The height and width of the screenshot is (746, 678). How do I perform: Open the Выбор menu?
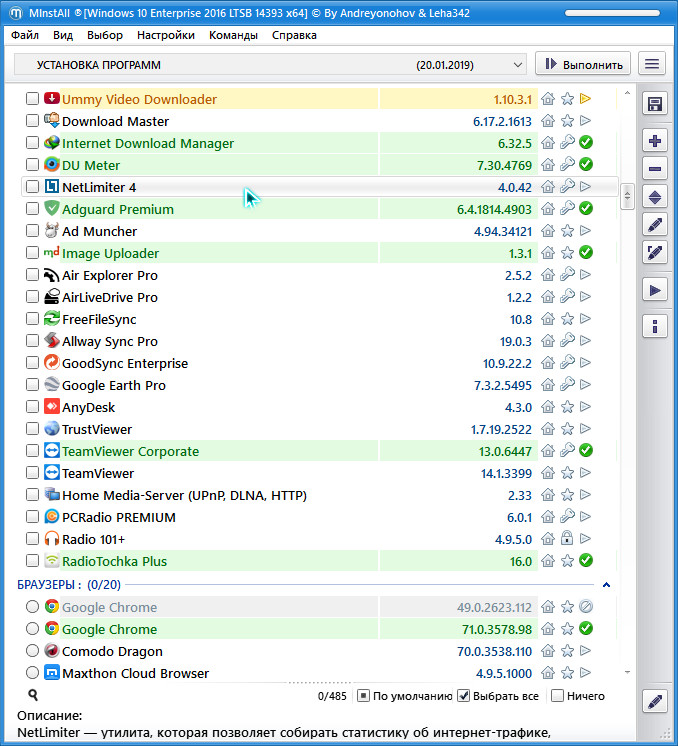coord(105,35)
